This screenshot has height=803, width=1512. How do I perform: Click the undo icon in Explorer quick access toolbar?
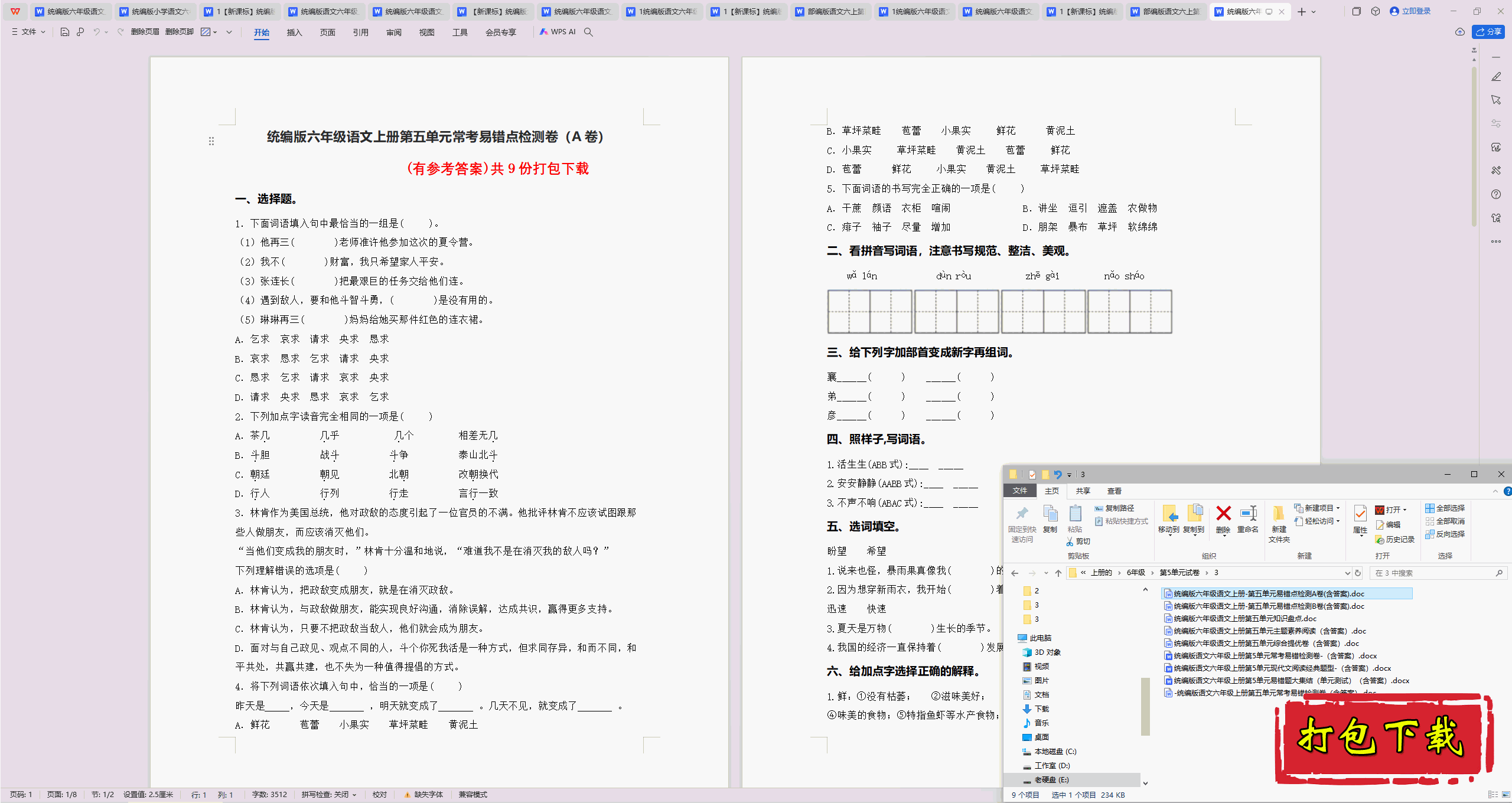[x=1057, y=474]
